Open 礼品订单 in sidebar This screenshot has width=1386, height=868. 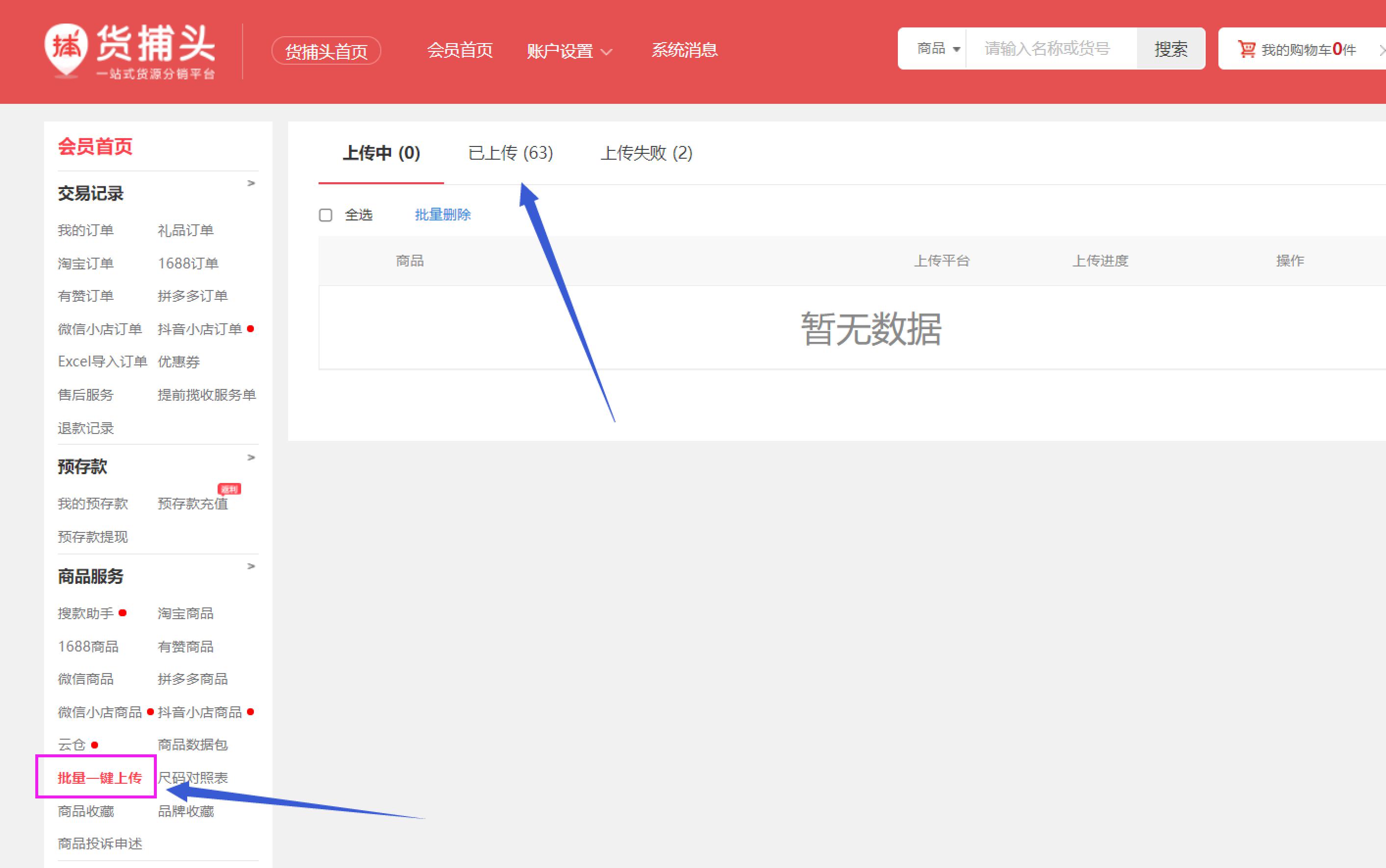tap(186, 230)
